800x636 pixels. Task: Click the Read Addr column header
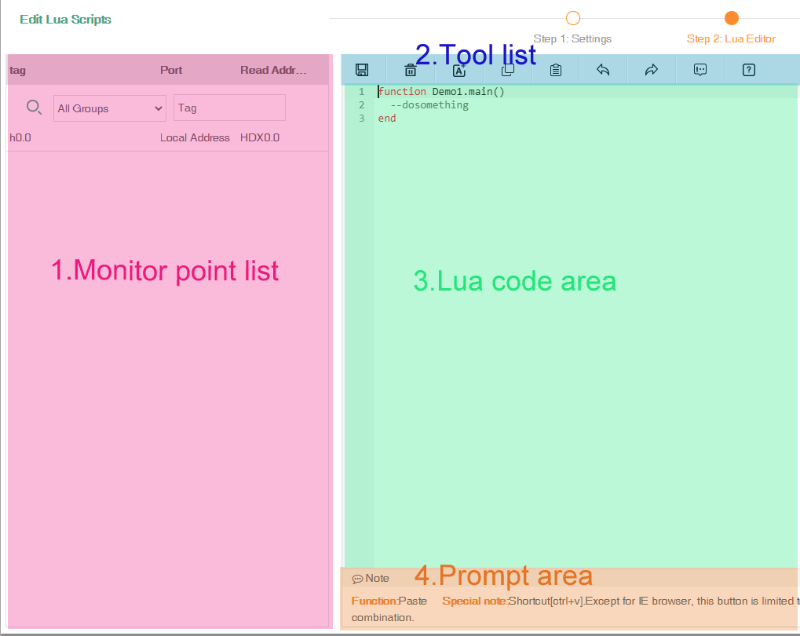(x=273, y=71)
